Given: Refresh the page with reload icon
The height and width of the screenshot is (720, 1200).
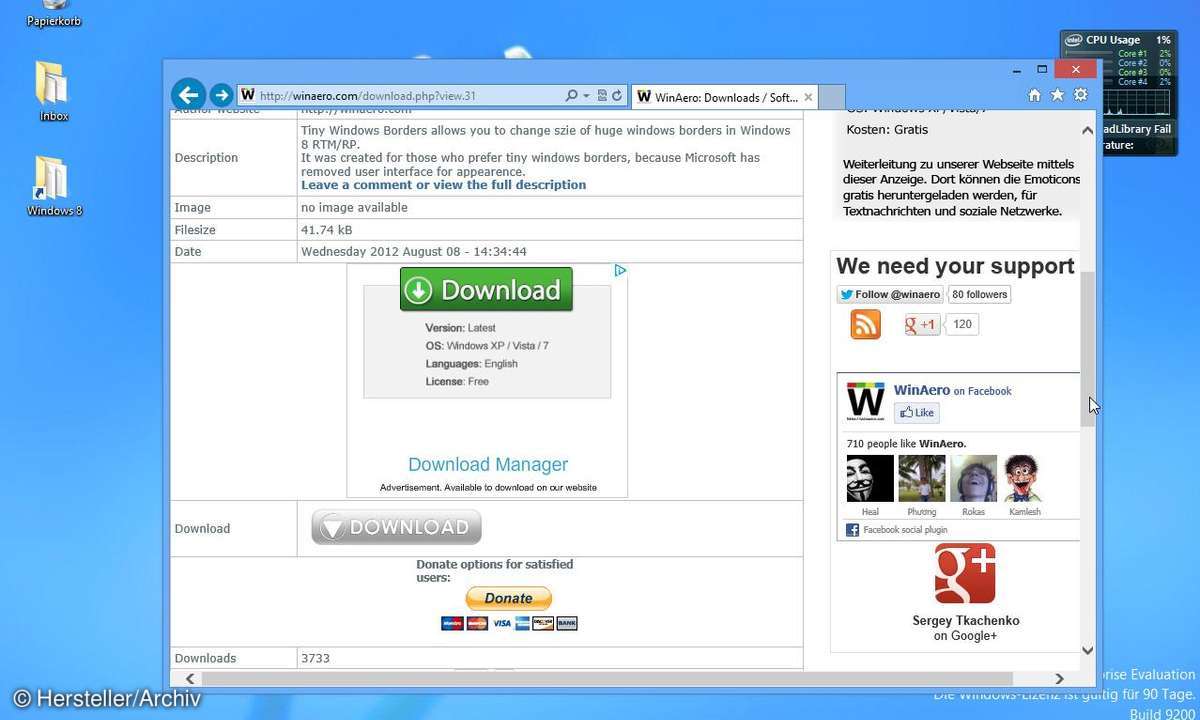Looking at the screenshot, I should pos(617,96).
